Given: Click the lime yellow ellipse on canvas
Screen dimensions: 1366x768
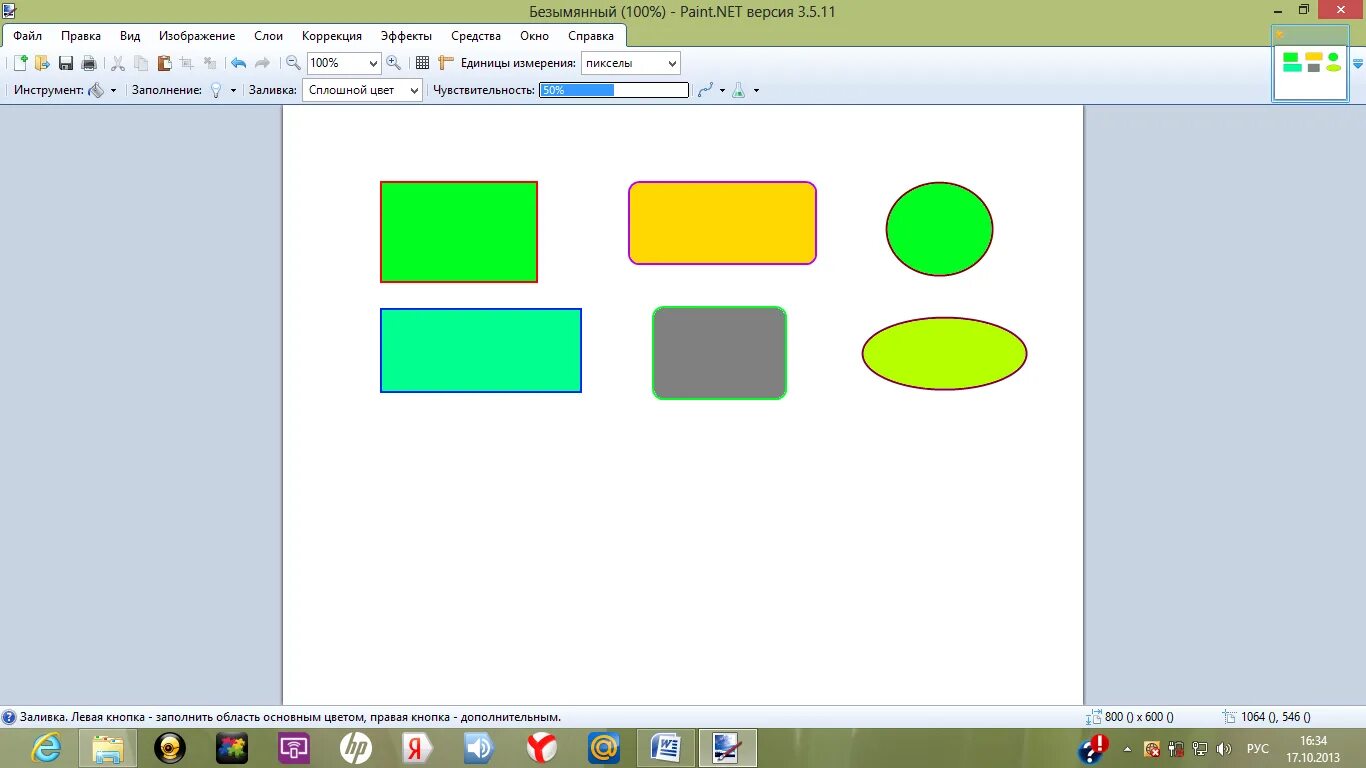Looking at the screenshot, I should (x=944, y=354).
